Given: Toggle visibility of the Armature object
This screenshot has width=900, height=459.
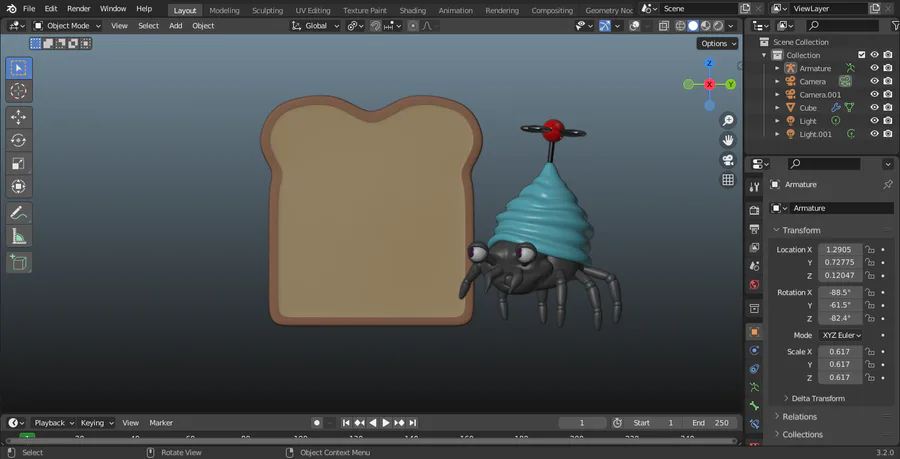Looking at the screenshot, I should click(x=874, y=69).
